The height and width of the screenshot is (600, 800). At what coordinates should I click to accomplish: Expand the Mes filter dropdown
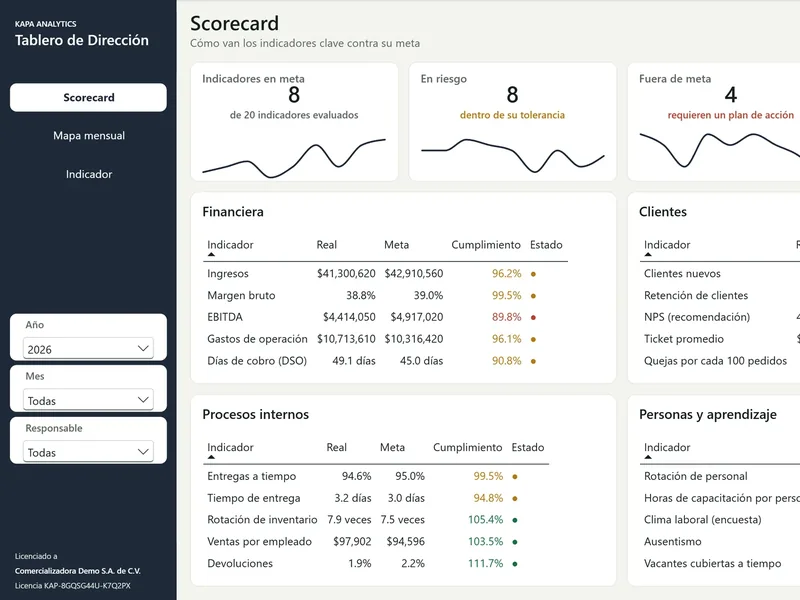(88, 400)
